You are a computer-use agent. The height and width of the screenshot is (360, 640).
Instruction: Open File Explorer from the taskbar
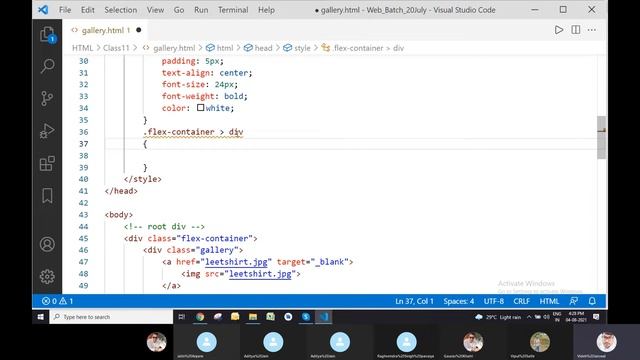coord(253,317)
